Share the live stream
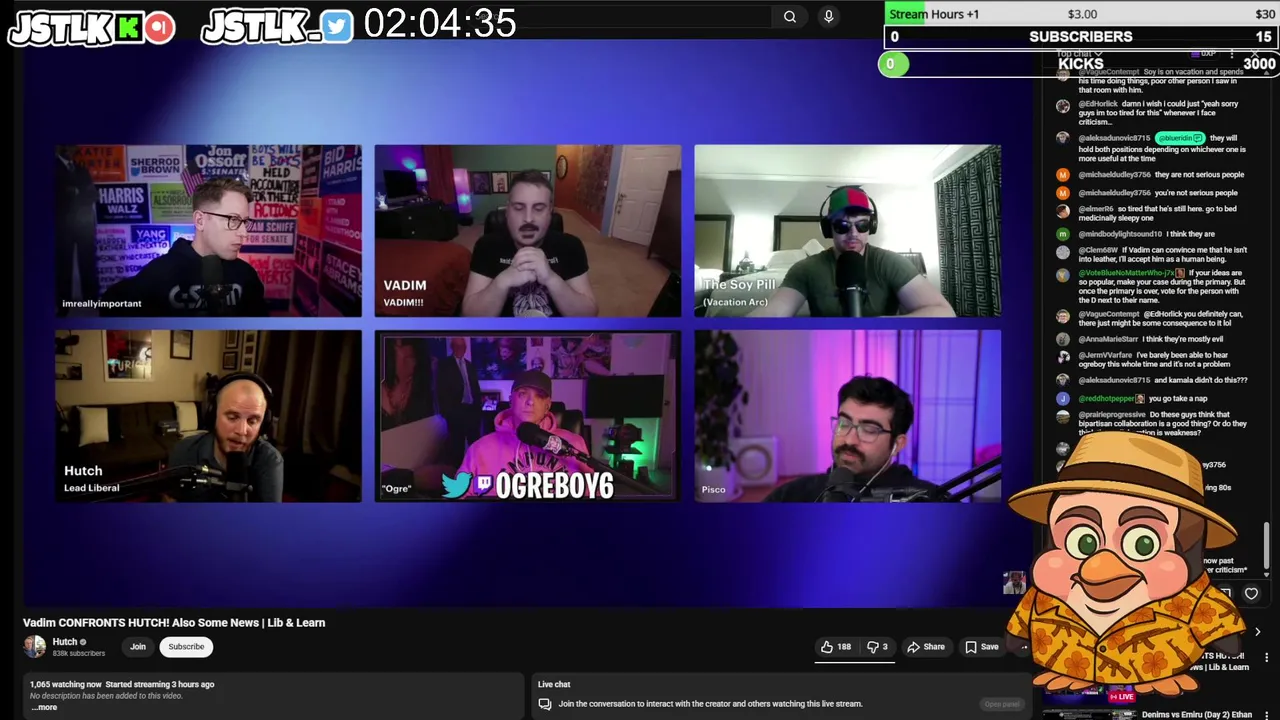Viewport: 1280px width, 720px height. pyautogui.click(x=925, y=647)
